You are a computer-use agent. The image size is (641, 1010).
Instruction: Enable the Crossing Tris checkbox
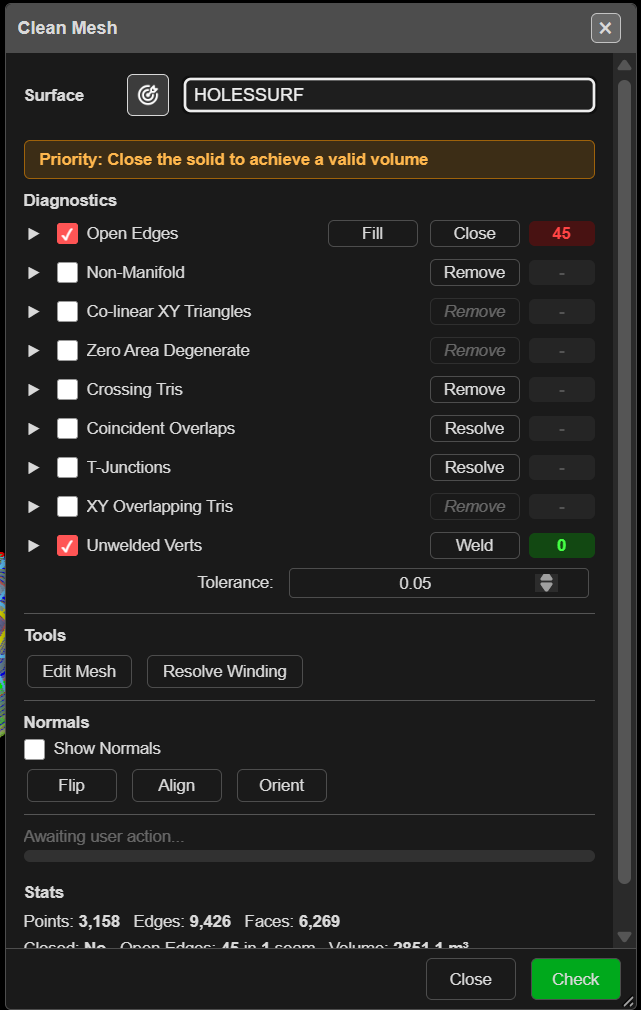(x=68, y=390)
